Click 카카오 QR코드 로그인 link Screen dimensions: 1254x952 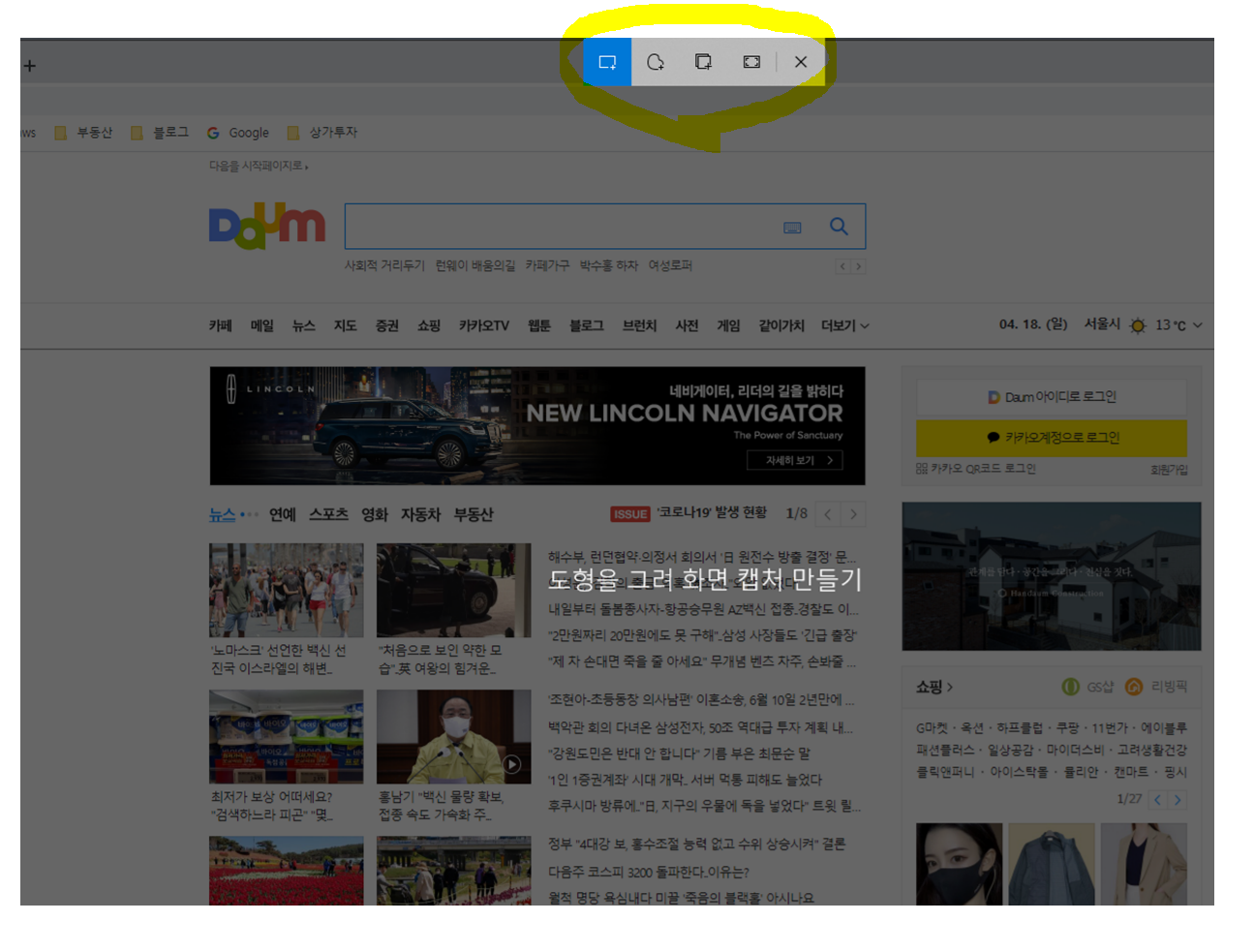tap(976, 469)
